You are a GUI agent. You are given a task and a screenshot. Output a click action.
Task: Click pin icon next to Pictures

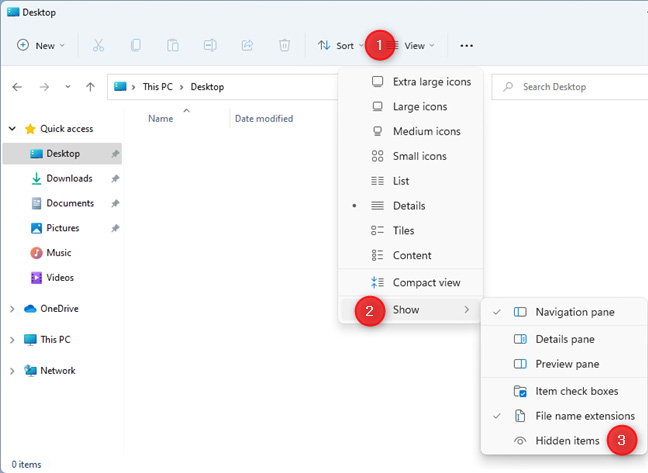pos(115,228)
